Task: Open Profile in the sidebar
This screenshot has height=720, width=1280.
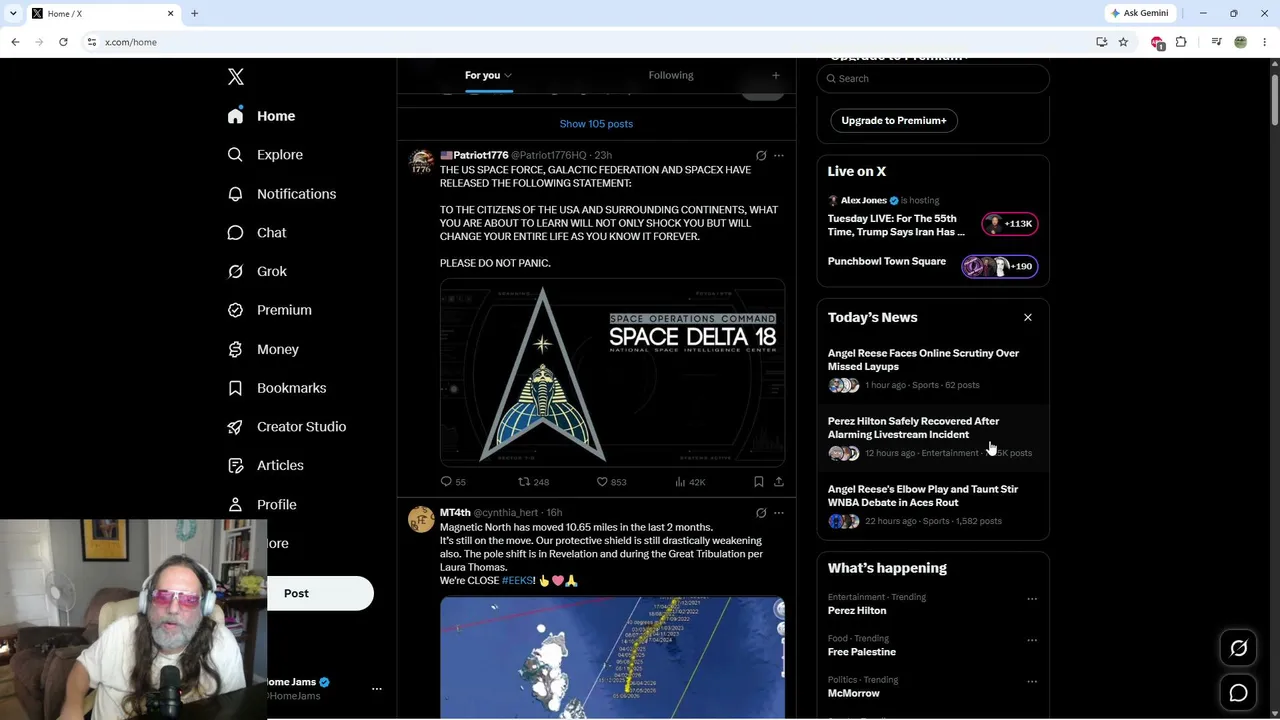Action: tap(261, 505)
